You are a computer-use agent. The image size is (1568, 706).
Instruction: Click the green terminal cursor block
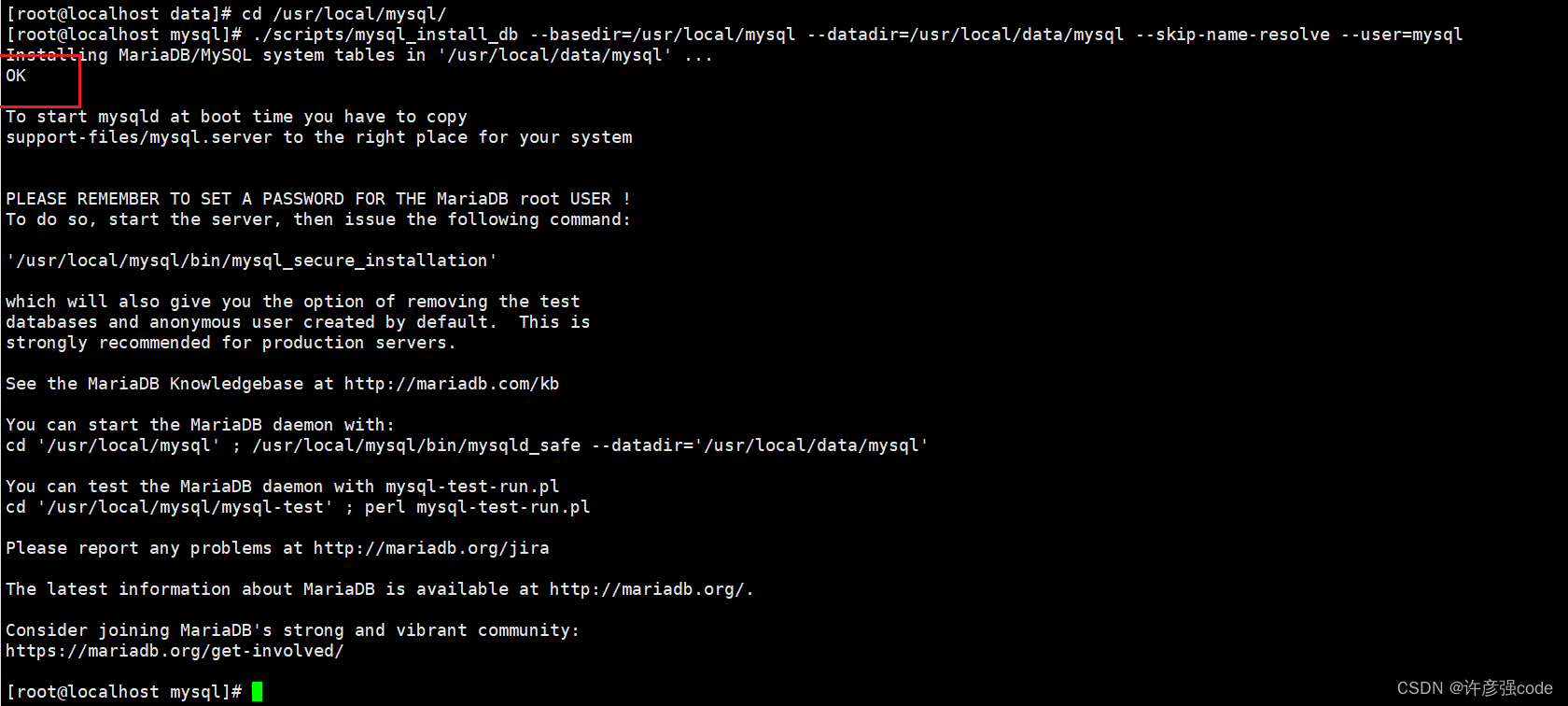[x=258, y=692]
